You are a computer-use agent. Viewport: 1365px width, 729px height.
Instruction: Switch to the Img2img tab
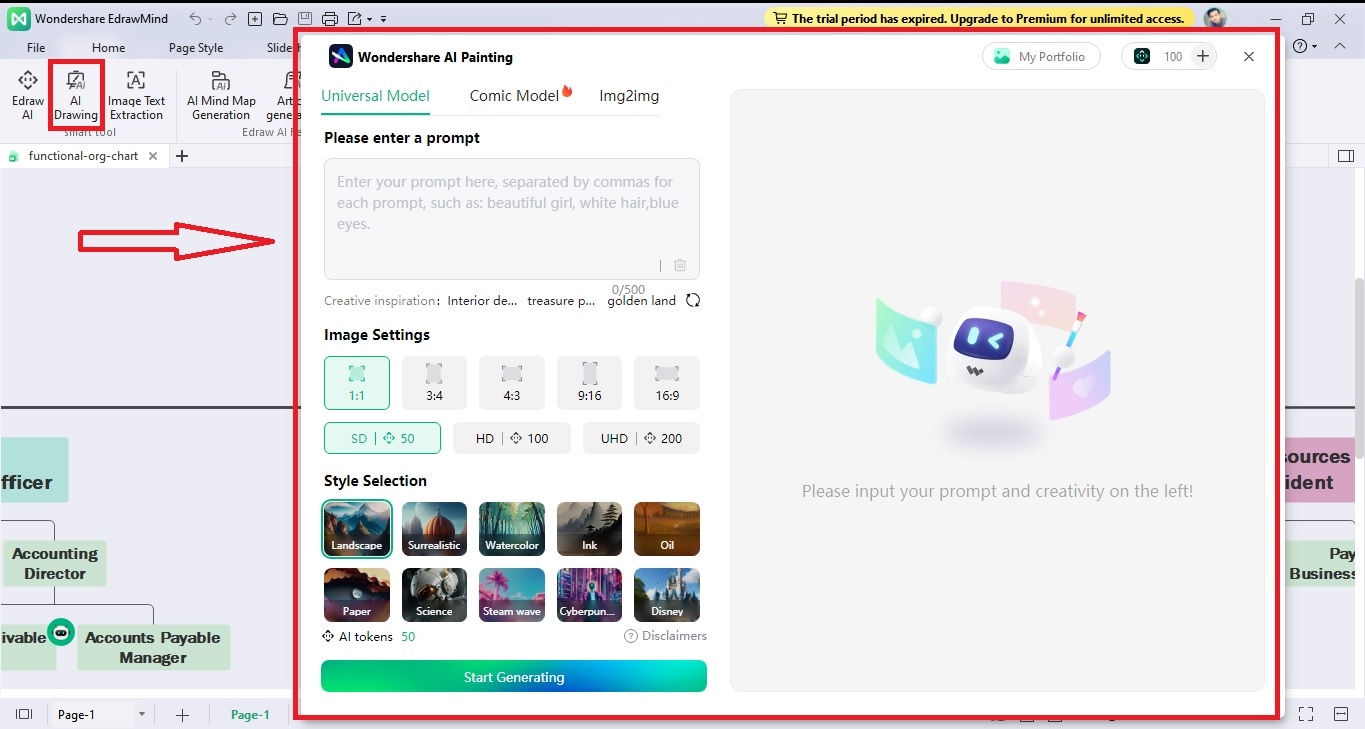pos(629,96)
